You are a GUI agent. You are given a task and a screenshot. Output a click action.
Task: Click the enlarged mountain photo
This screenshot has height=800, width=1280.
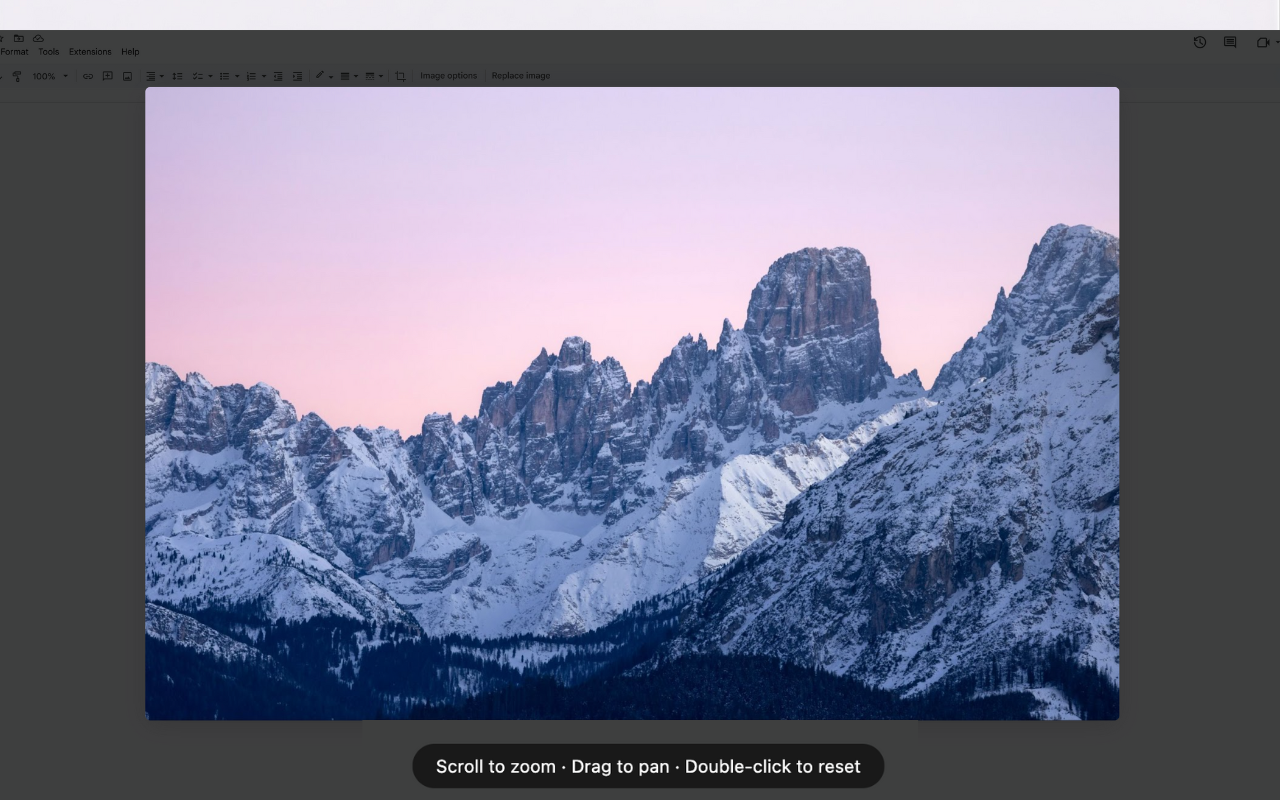pyautogui.click(x=632, y=403)
